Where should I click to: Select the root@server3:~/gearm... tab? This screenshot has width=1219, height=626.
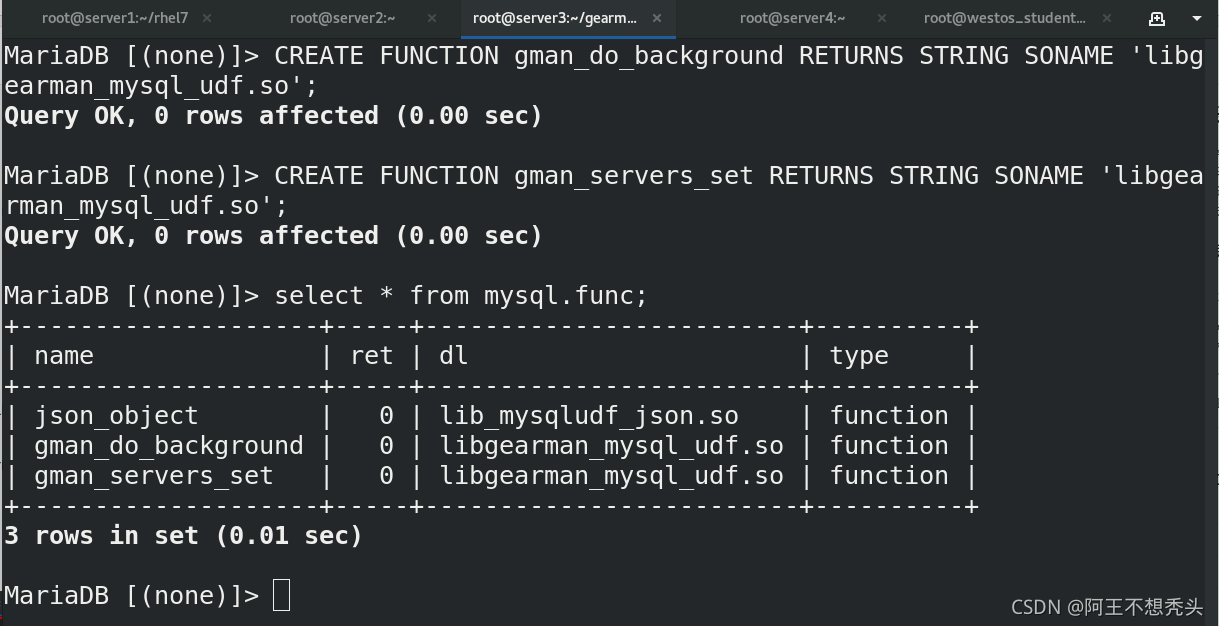tap(555, 18)
